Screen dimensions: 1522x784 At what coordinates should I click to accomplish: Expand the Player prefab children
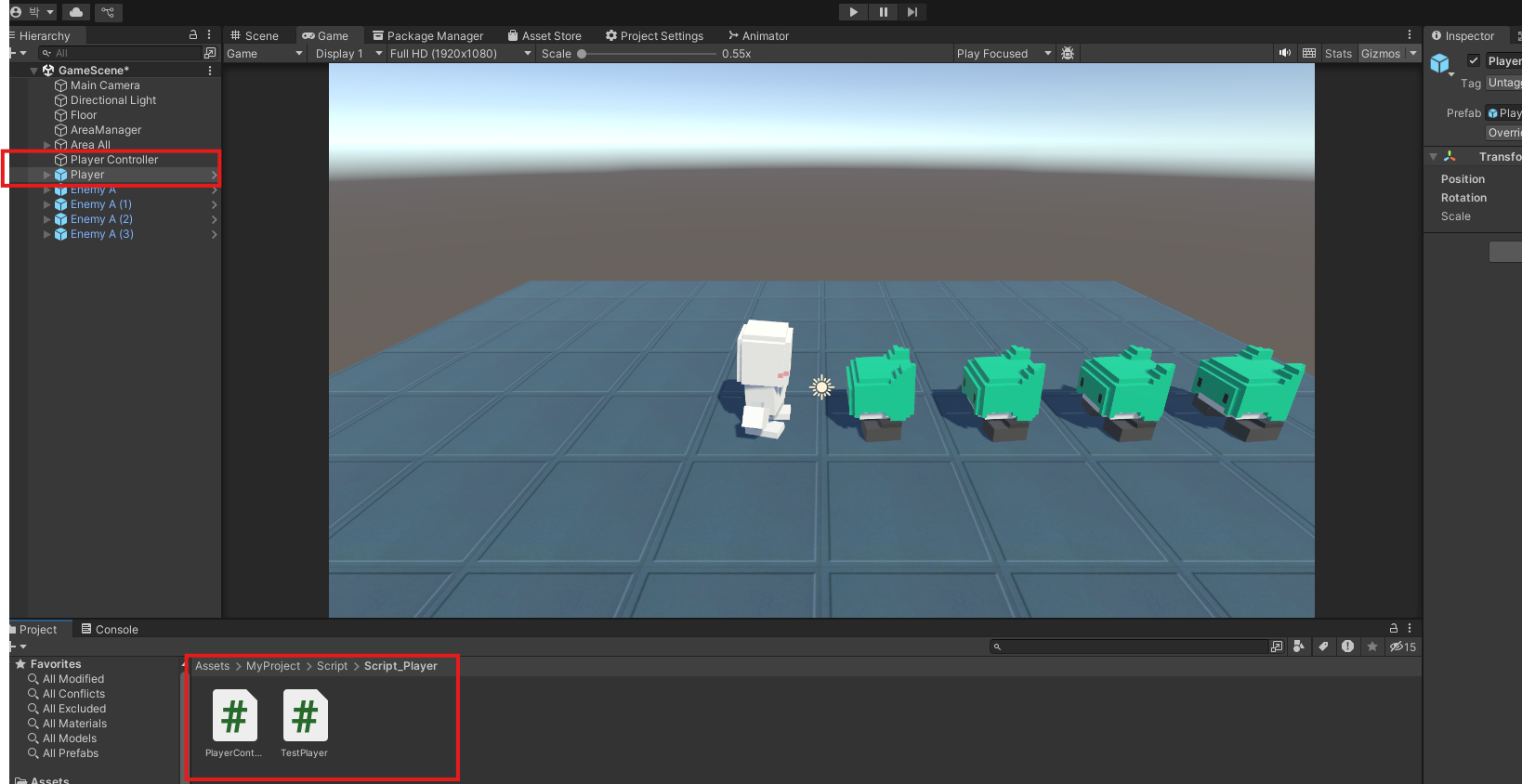[47, 175]
